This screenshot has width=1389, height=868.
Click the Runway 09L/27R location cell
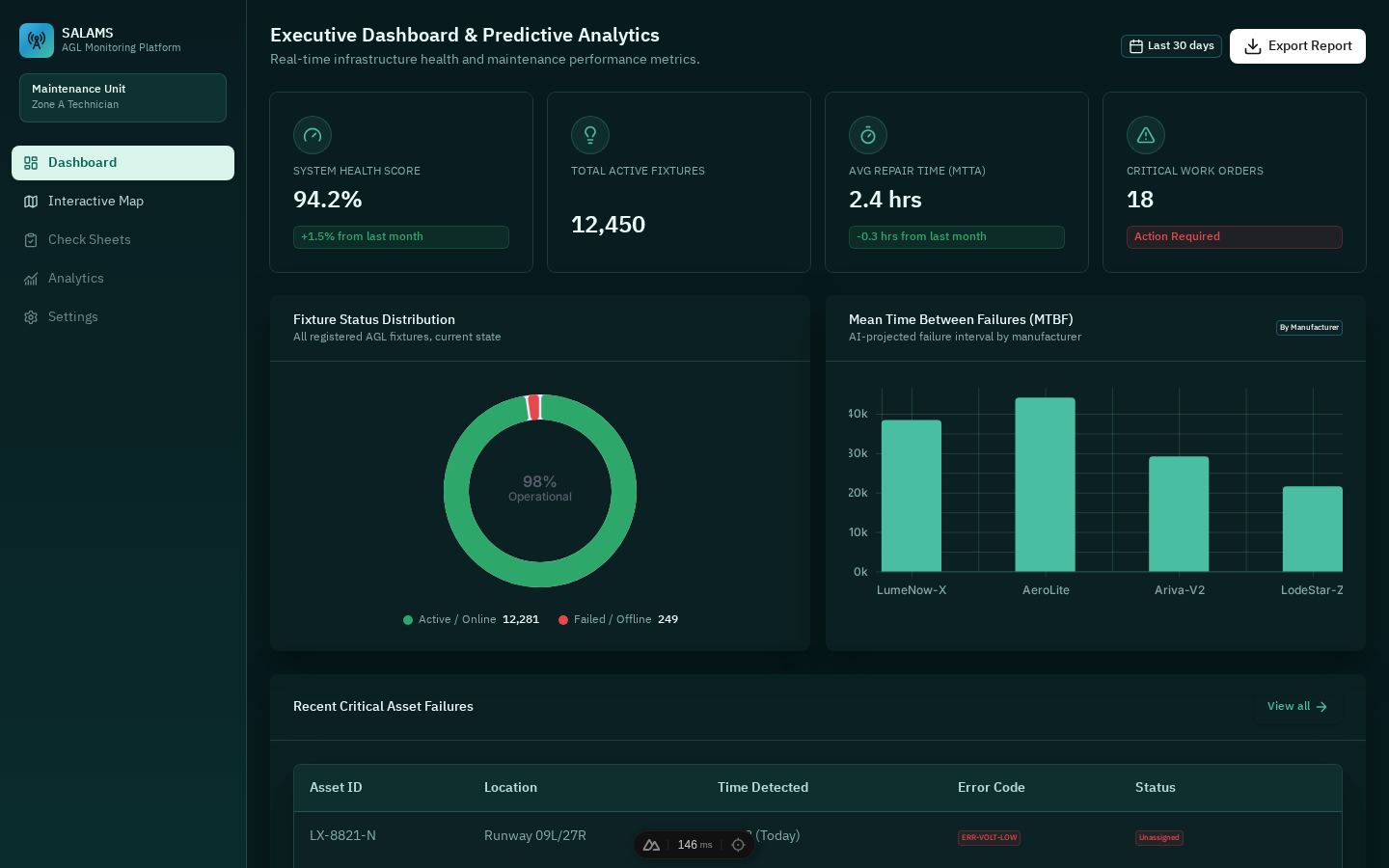[x=535, y=836]
